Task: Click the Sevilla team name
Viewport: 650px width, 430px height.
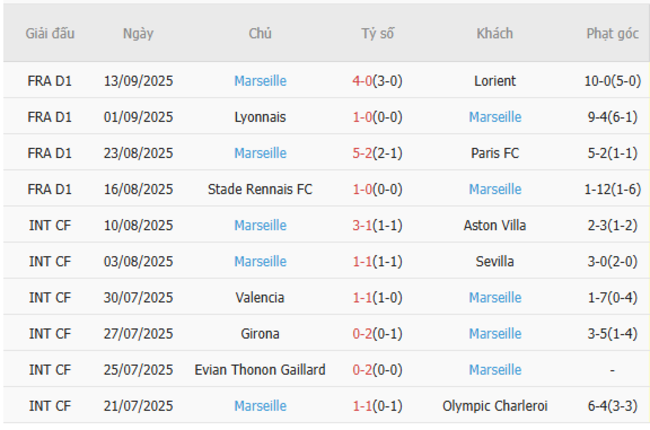Action: point(495,261)
